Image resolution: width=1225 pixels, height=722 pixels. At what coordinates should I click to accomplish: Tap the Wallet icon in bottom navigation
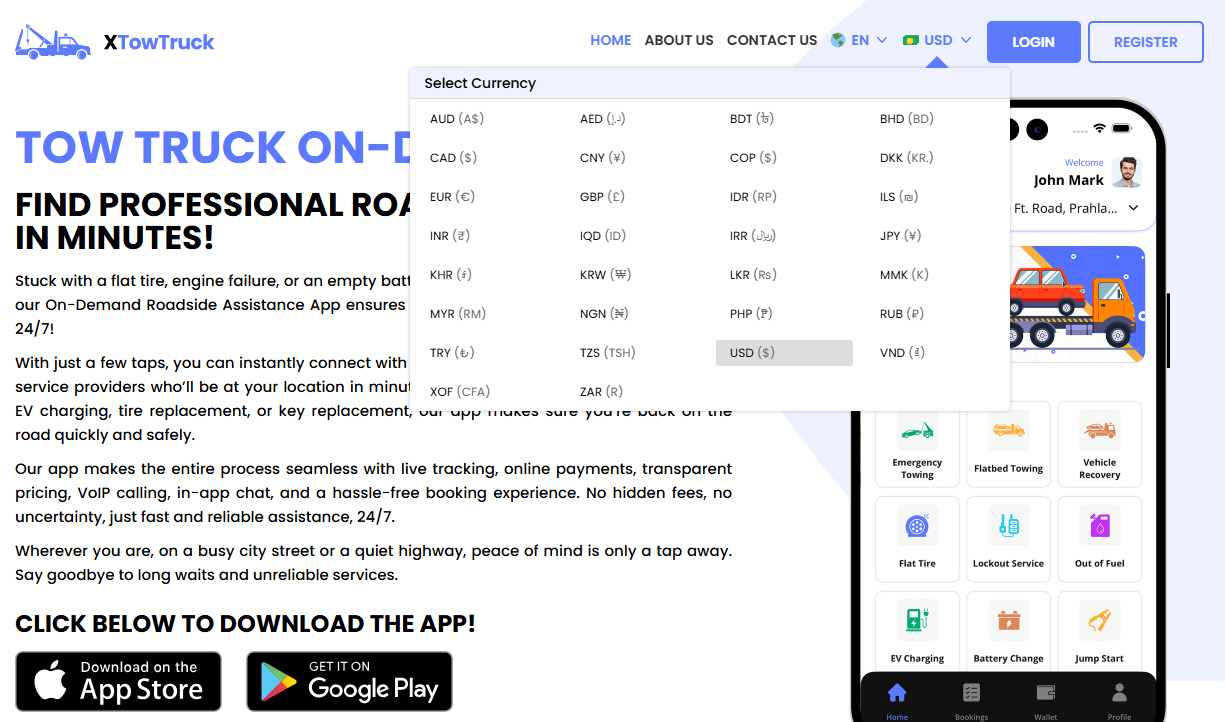coord(1045,692)
